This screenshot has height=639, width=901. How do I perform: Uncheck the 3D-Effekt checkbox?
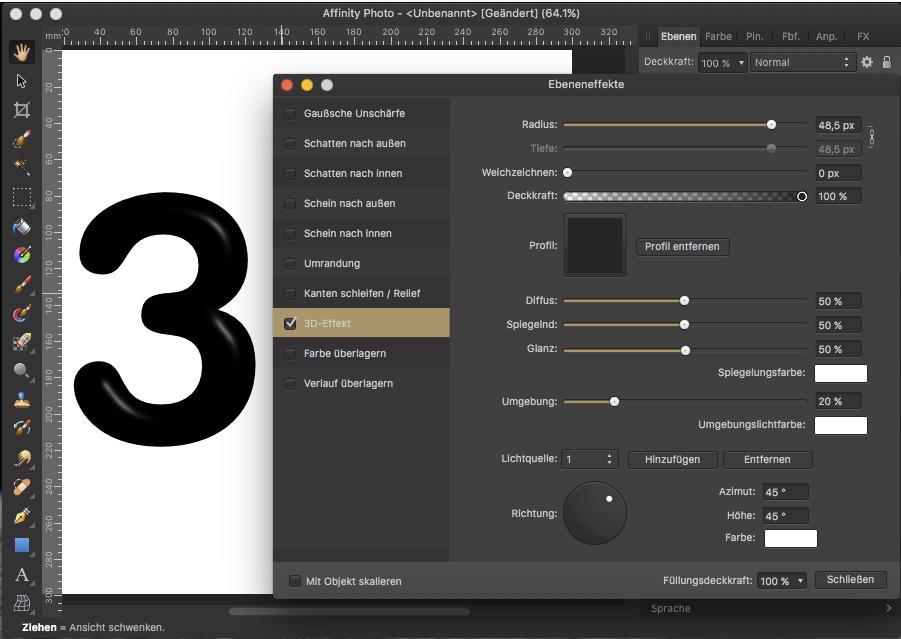[290, 323]
